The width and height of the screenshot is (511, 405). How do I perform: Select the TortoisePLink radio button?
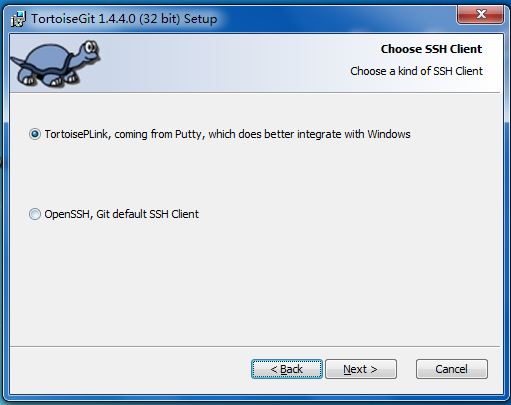(35, 134)
